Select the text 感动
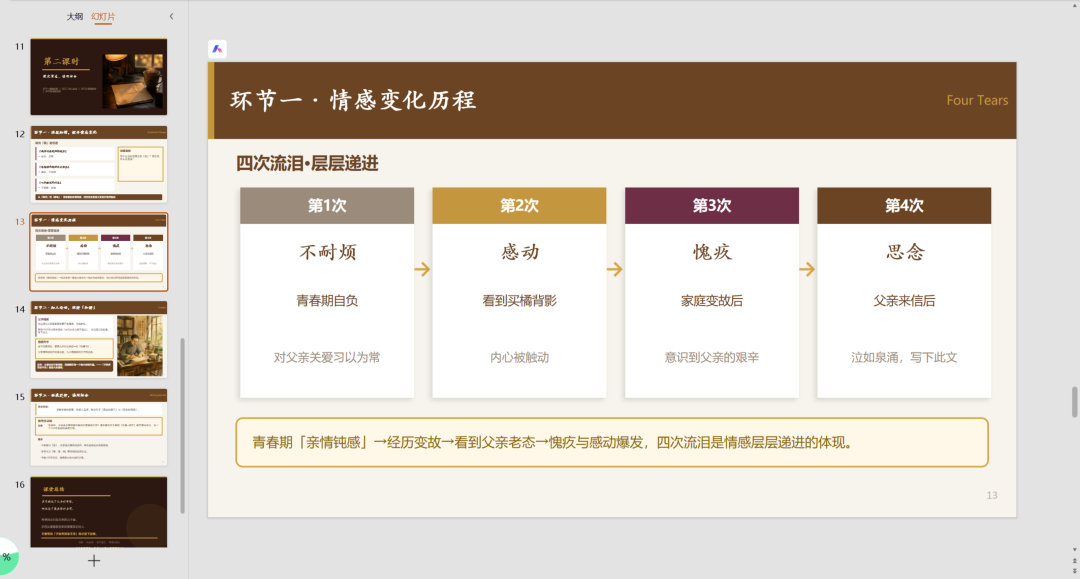This screenshot has width=1080, height=579. 519,253
